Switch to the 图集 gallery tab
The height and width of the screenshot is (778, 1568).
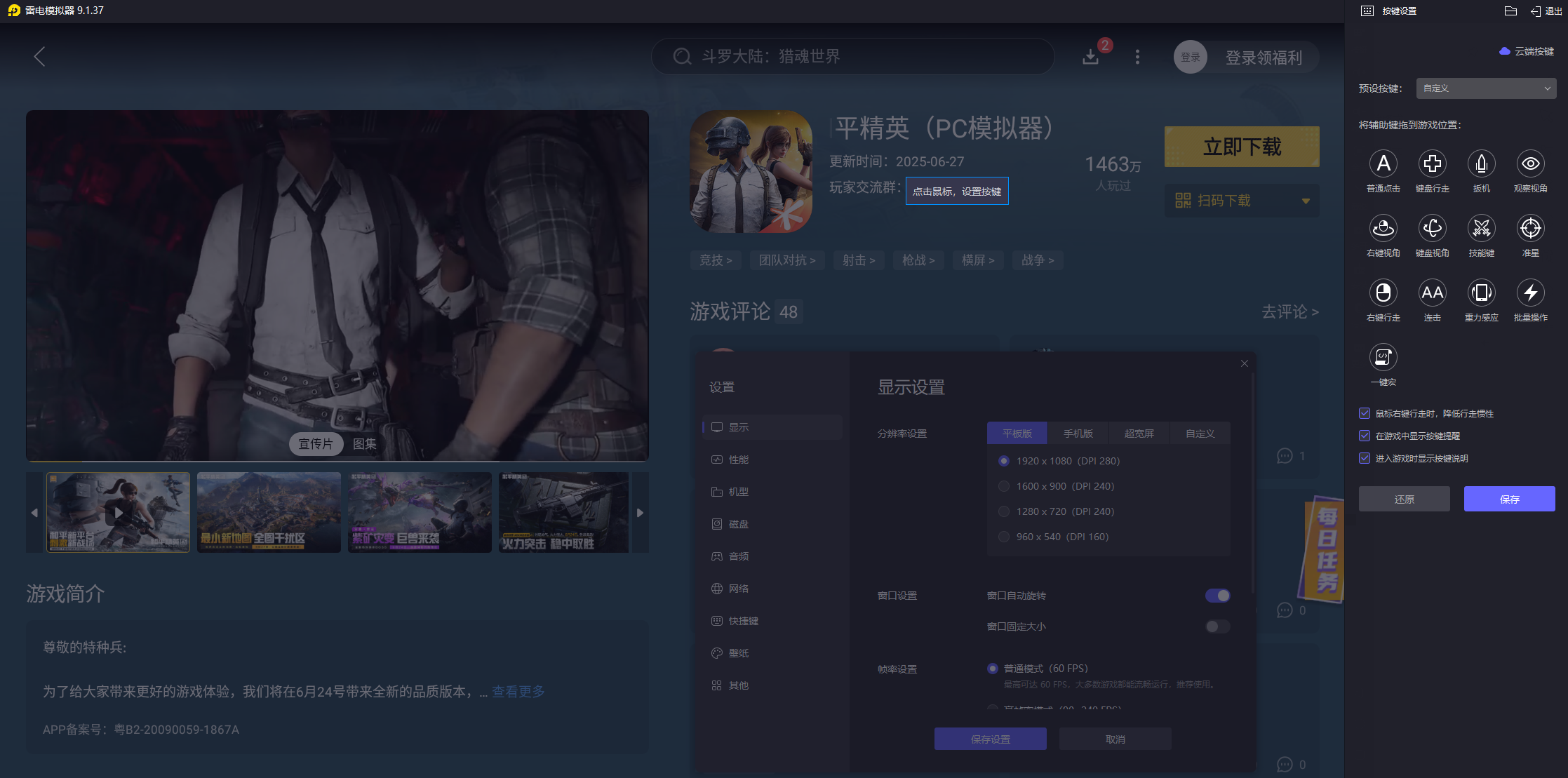363,443
